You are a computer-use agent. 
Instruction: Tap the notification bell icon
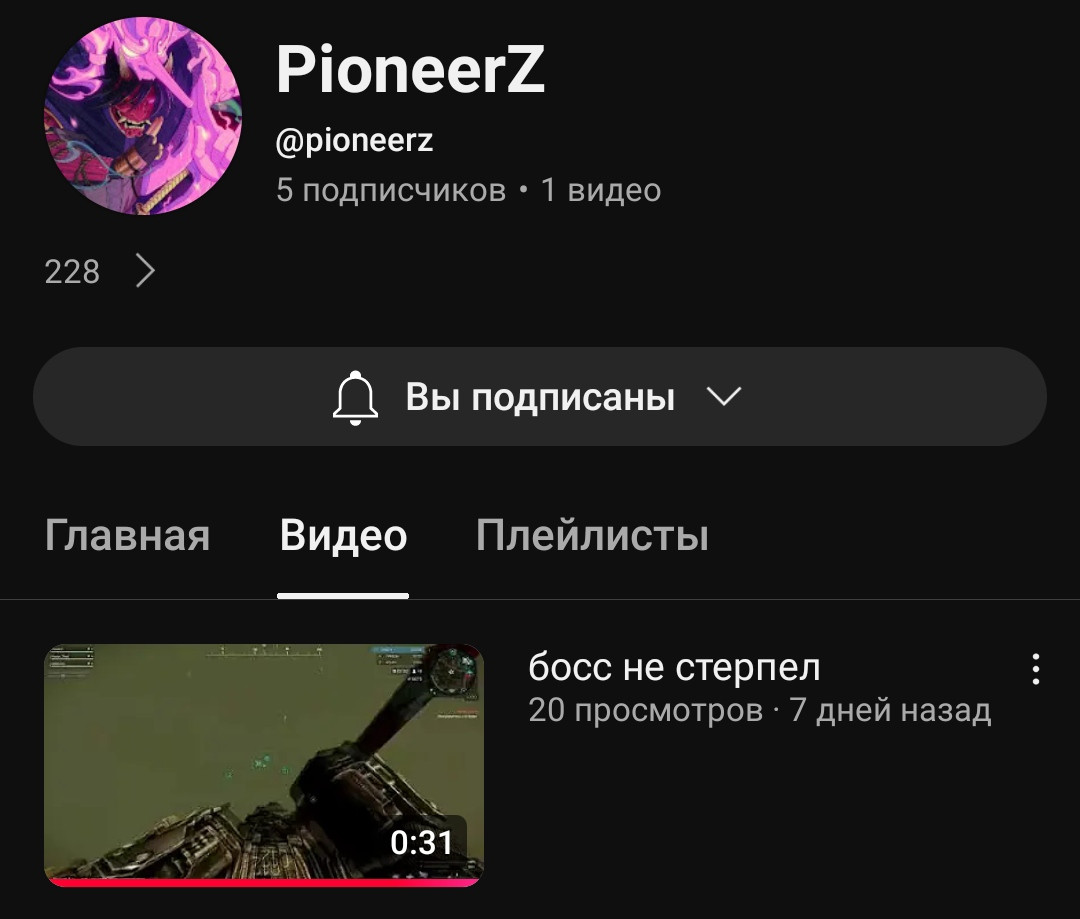click(355, 397)
